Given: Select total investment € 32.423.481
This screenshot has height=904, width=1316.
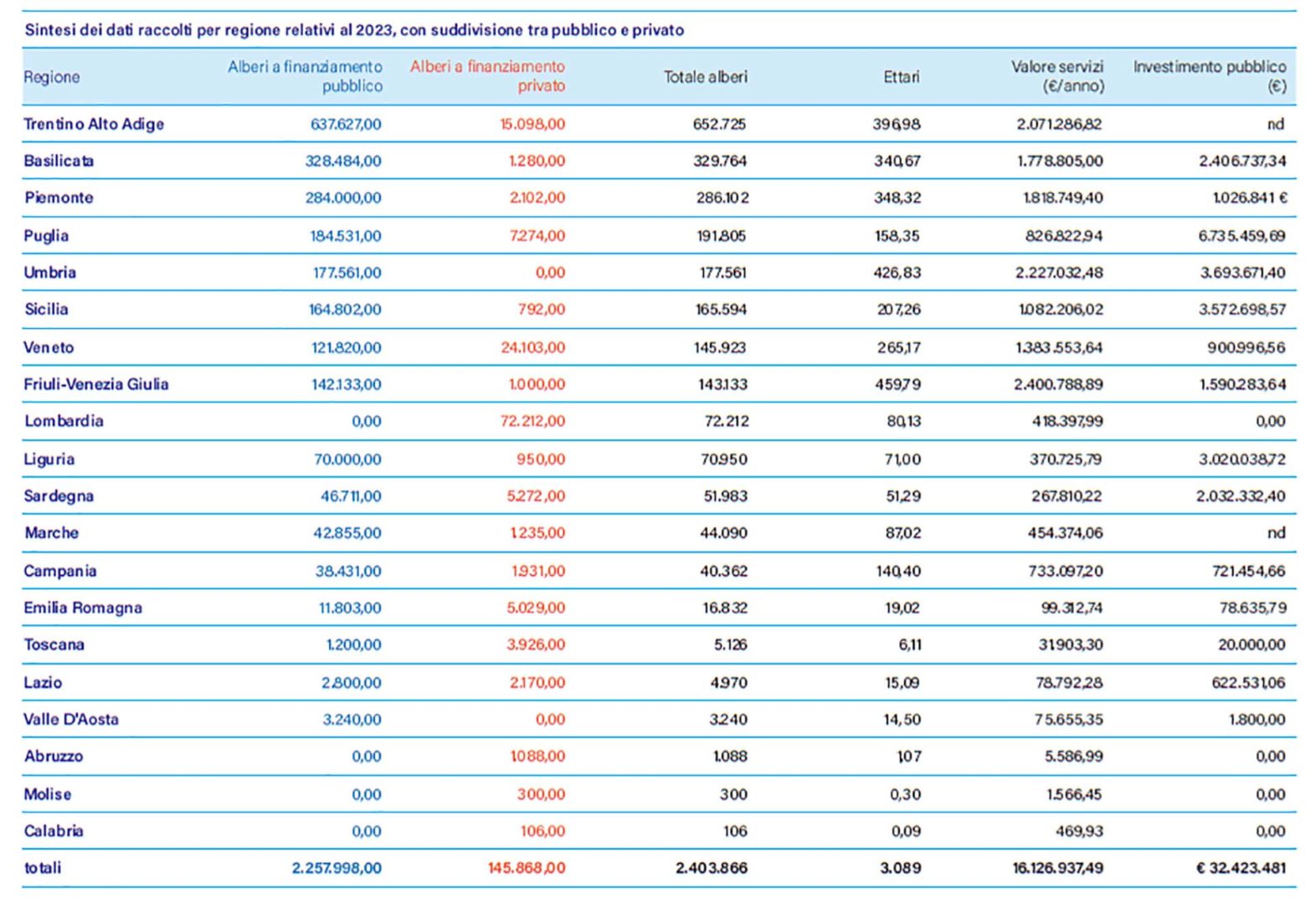Looking at the screenshot, I should click(1241, 868).
